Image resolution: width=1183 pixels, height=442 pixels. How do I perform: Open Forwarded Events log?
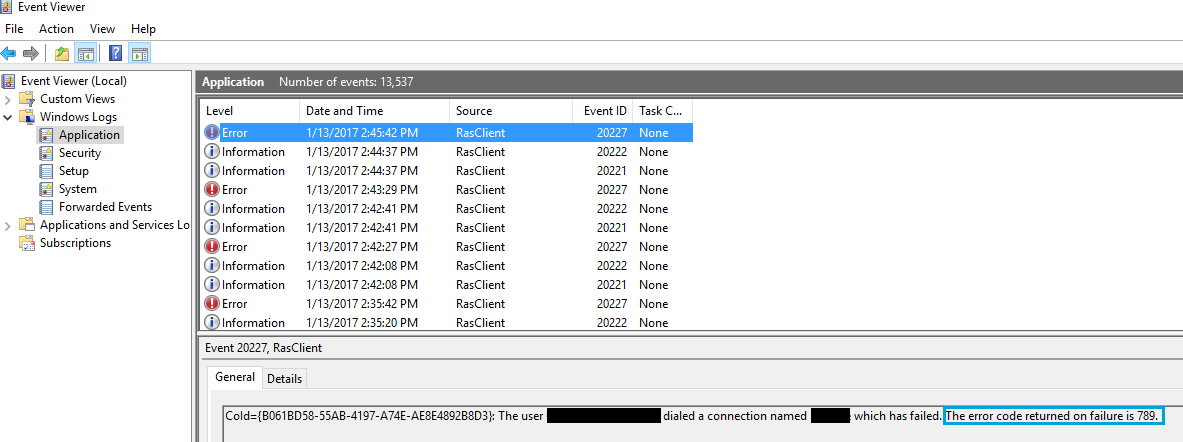click(x=105, y=207)
